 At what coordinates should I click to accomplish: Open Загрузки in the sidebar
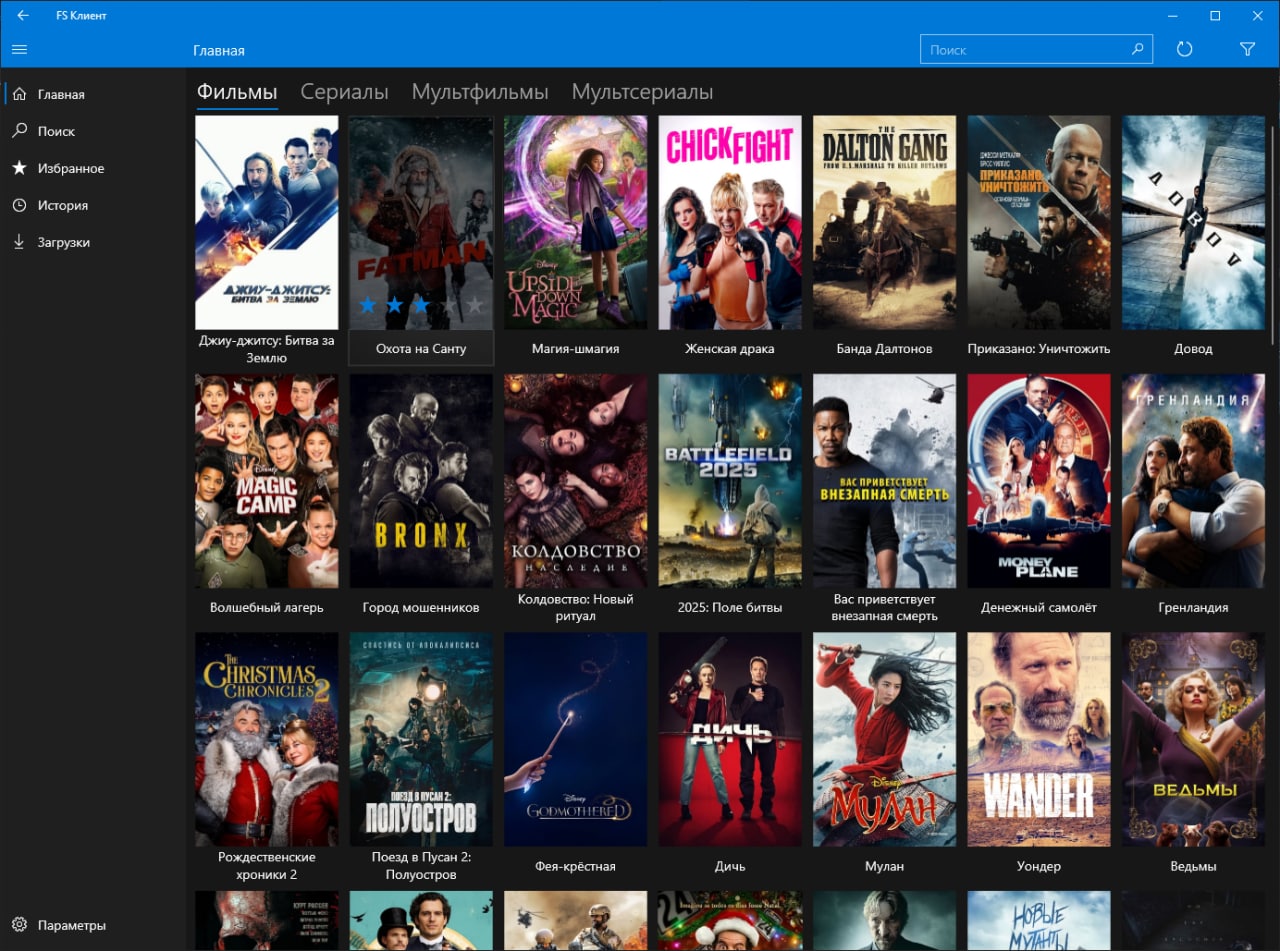(x=93, y=242)
